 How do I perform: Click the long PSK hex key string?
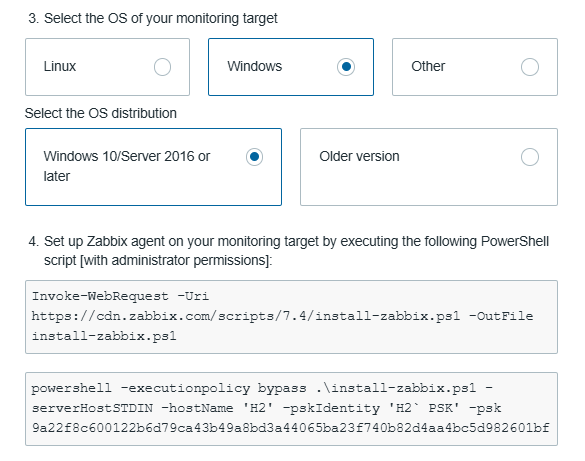(291, 428)
